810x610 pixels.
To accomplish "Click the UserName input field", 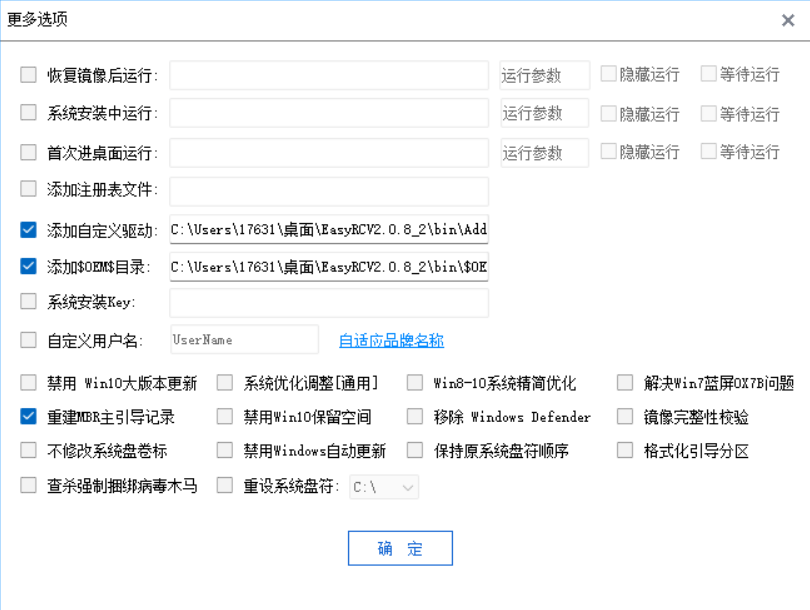I will [244, 340].
